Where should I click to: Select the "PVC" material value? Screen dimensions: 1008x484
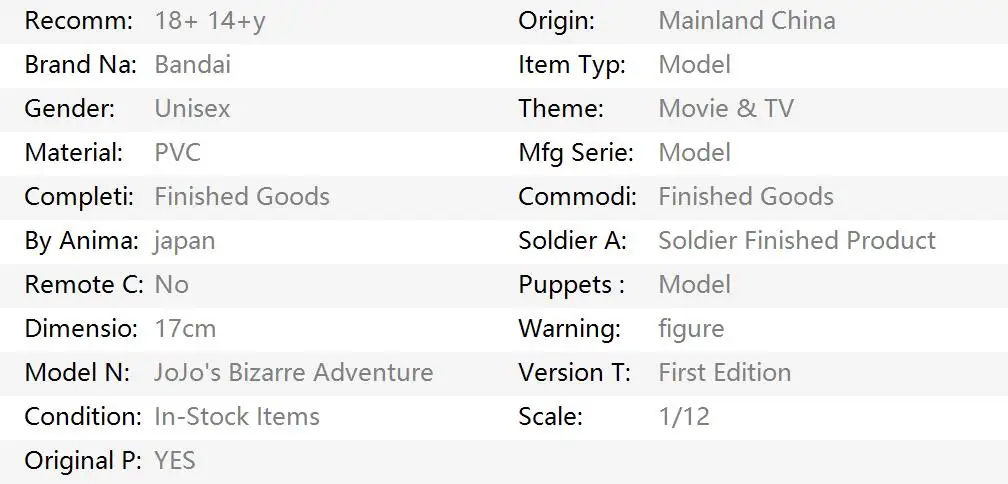tap(177, 153)
